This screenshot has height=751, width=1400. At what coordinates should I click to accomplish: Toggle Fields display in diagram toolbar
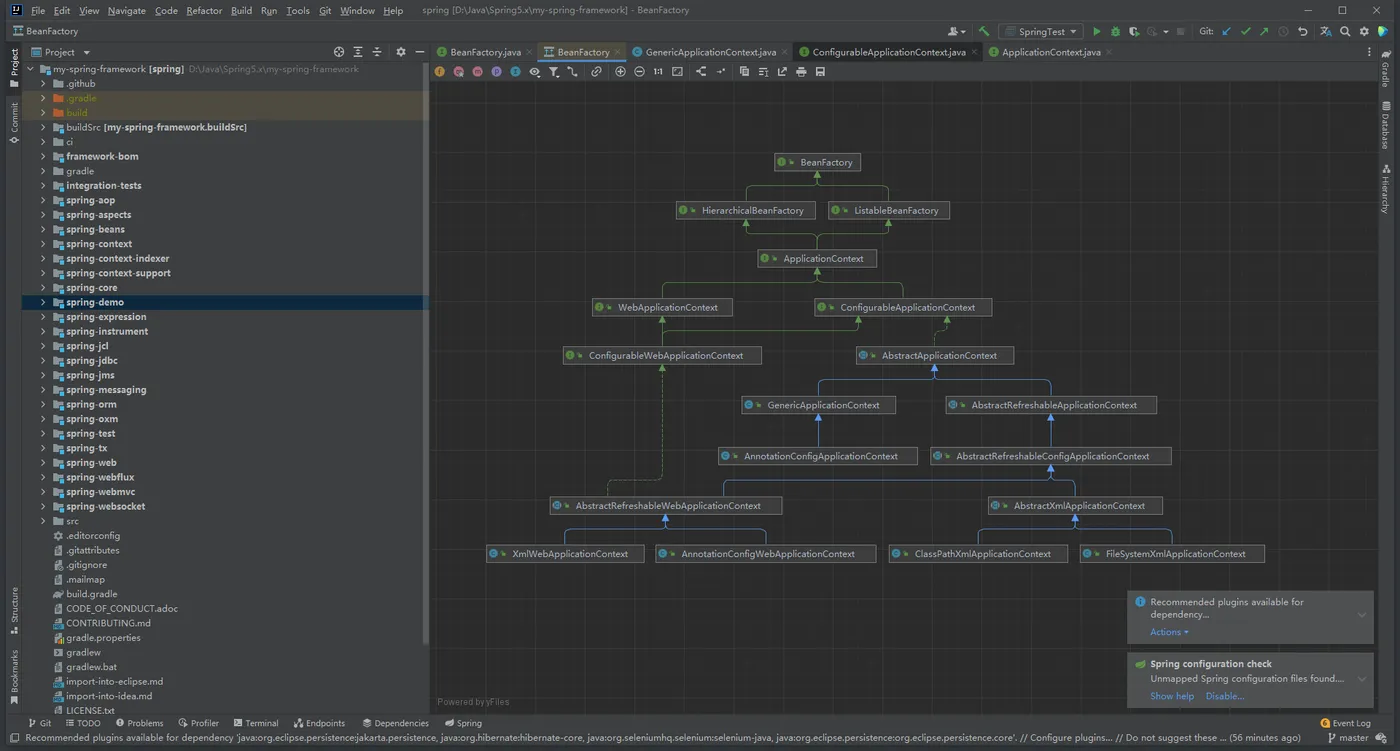click(440, 72)
